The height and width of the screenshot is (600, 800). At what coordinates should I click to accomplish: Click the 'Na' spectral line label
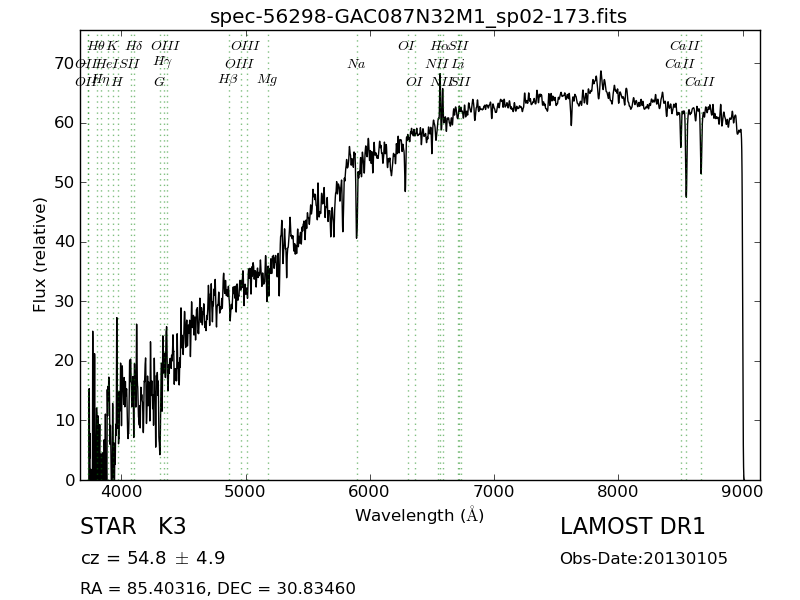click(x=357, y=64)
